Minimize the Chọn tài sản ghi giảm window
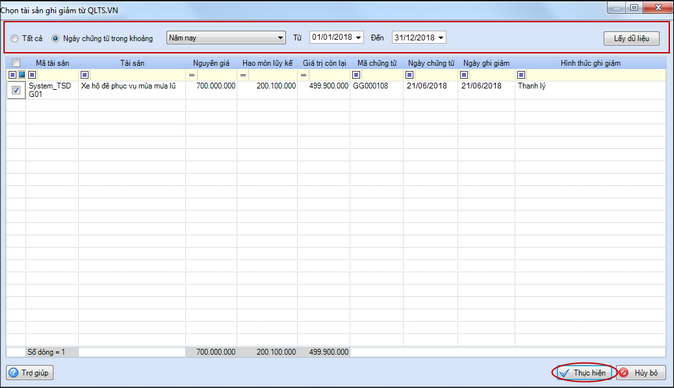The image size is (674, 388). (x=616, y=7)
